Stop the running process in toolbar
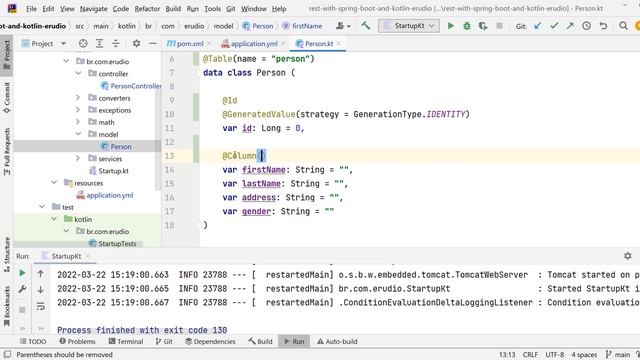 point(499,26)
